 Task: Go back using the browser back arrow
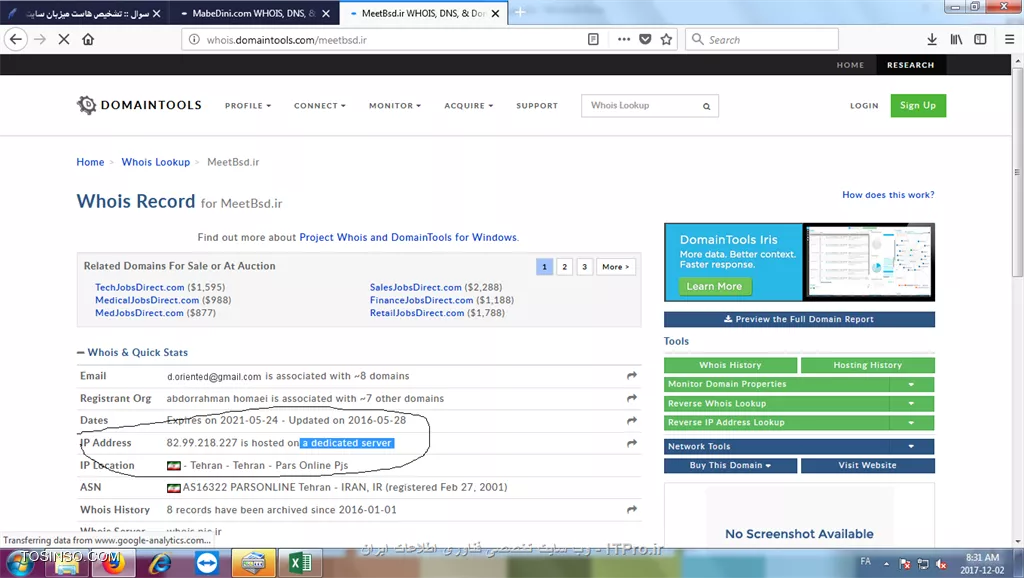tap(16, 39)
